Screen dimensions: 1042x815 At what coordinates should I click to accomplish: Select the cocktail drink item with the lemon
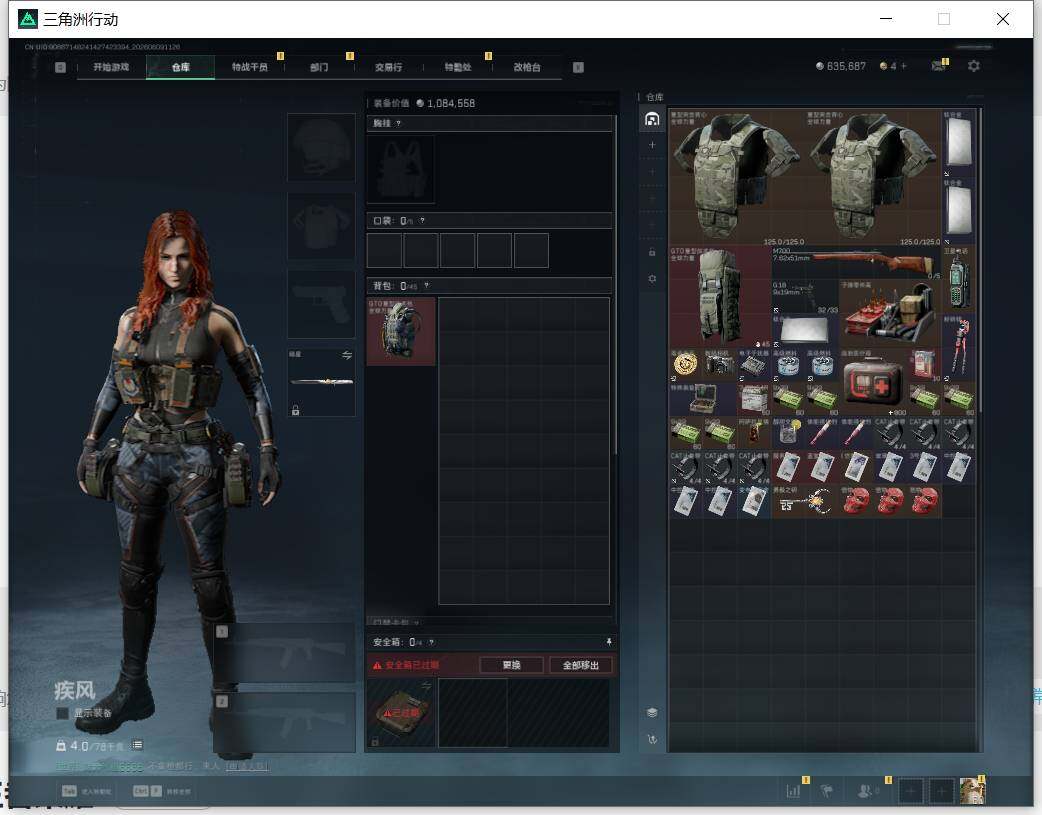(788, 434)
